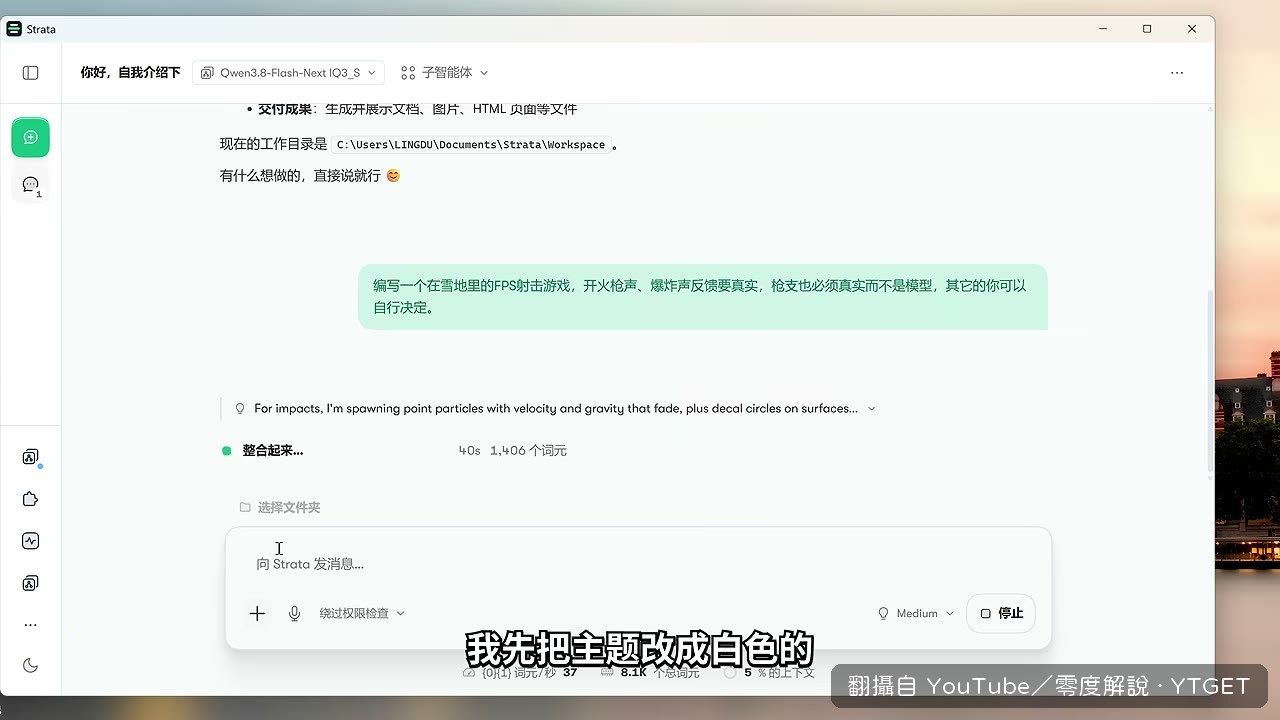Click the 40s elapsed time text
Screen dimensions: 1280x720
click(x=470, y=451)
